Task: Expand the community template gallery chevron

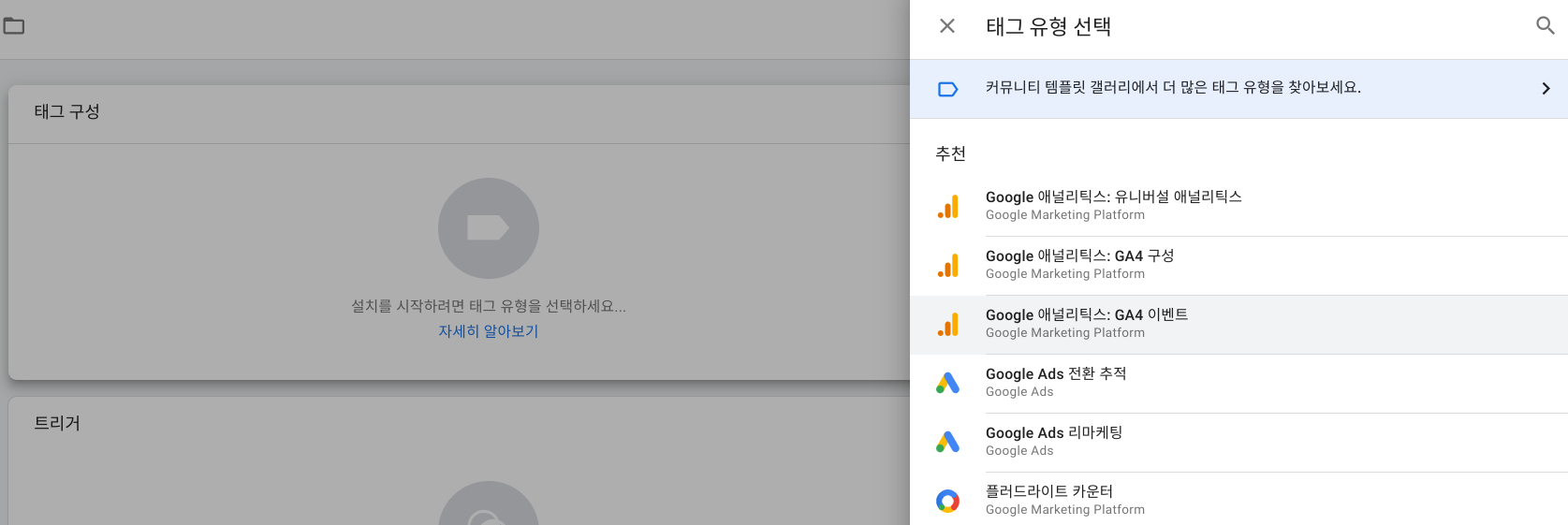Action: coord(1546,89)
